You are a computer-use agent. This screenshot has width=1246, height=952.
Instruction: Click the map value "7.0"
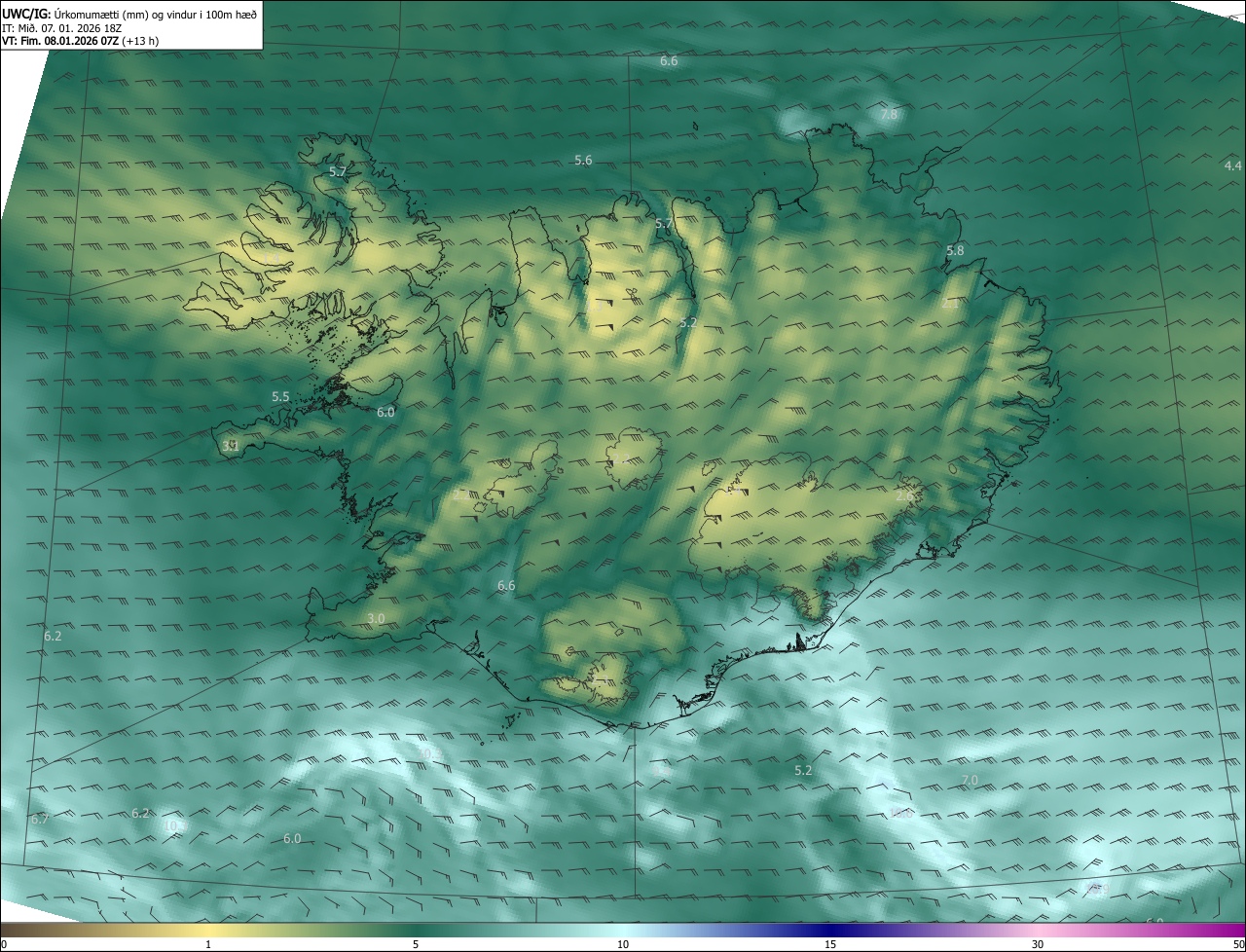[x=970, y=781]
